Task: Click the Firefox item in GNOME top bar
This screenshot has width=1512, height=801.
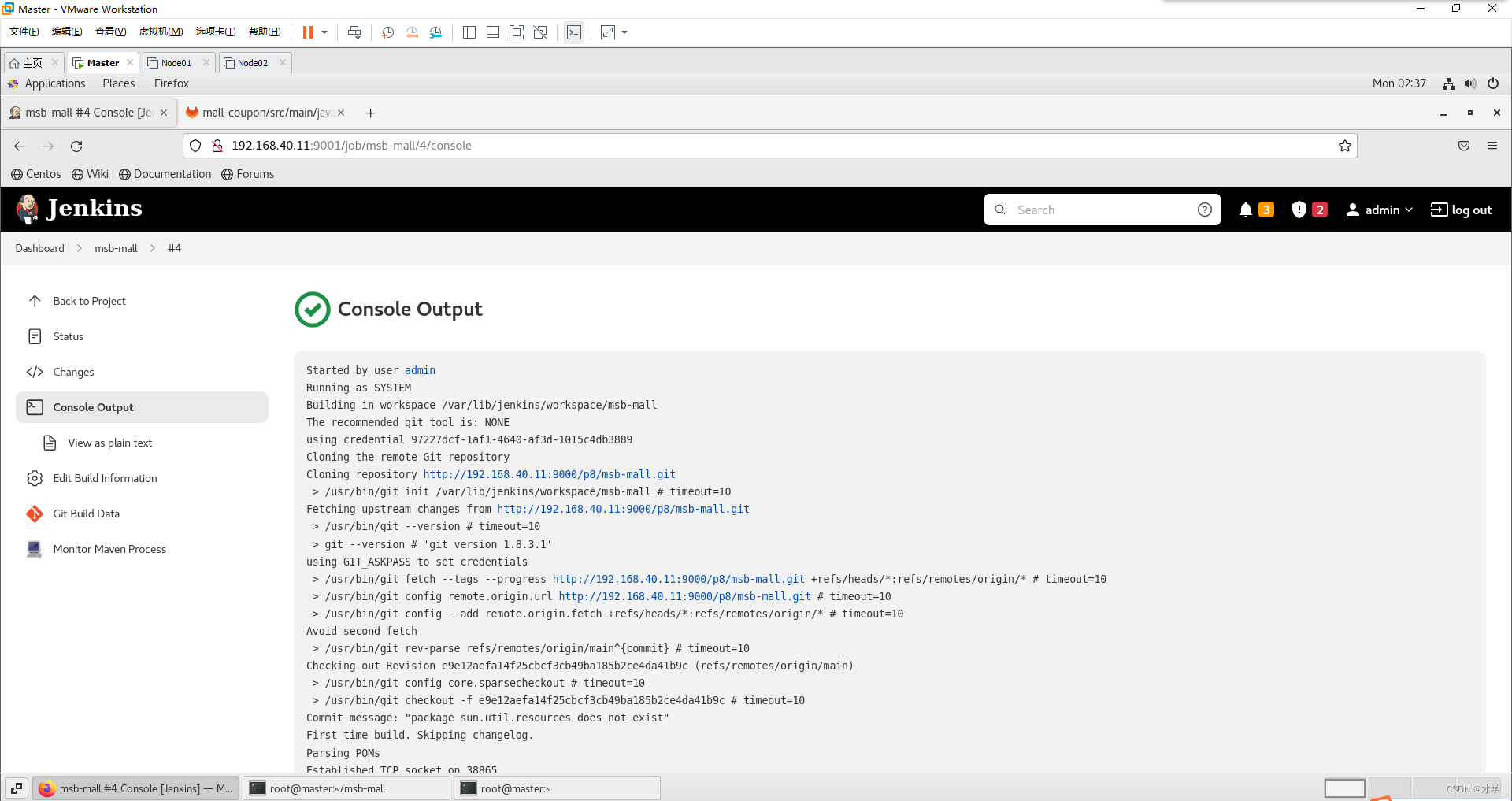Action: click(x=172, y=83)
